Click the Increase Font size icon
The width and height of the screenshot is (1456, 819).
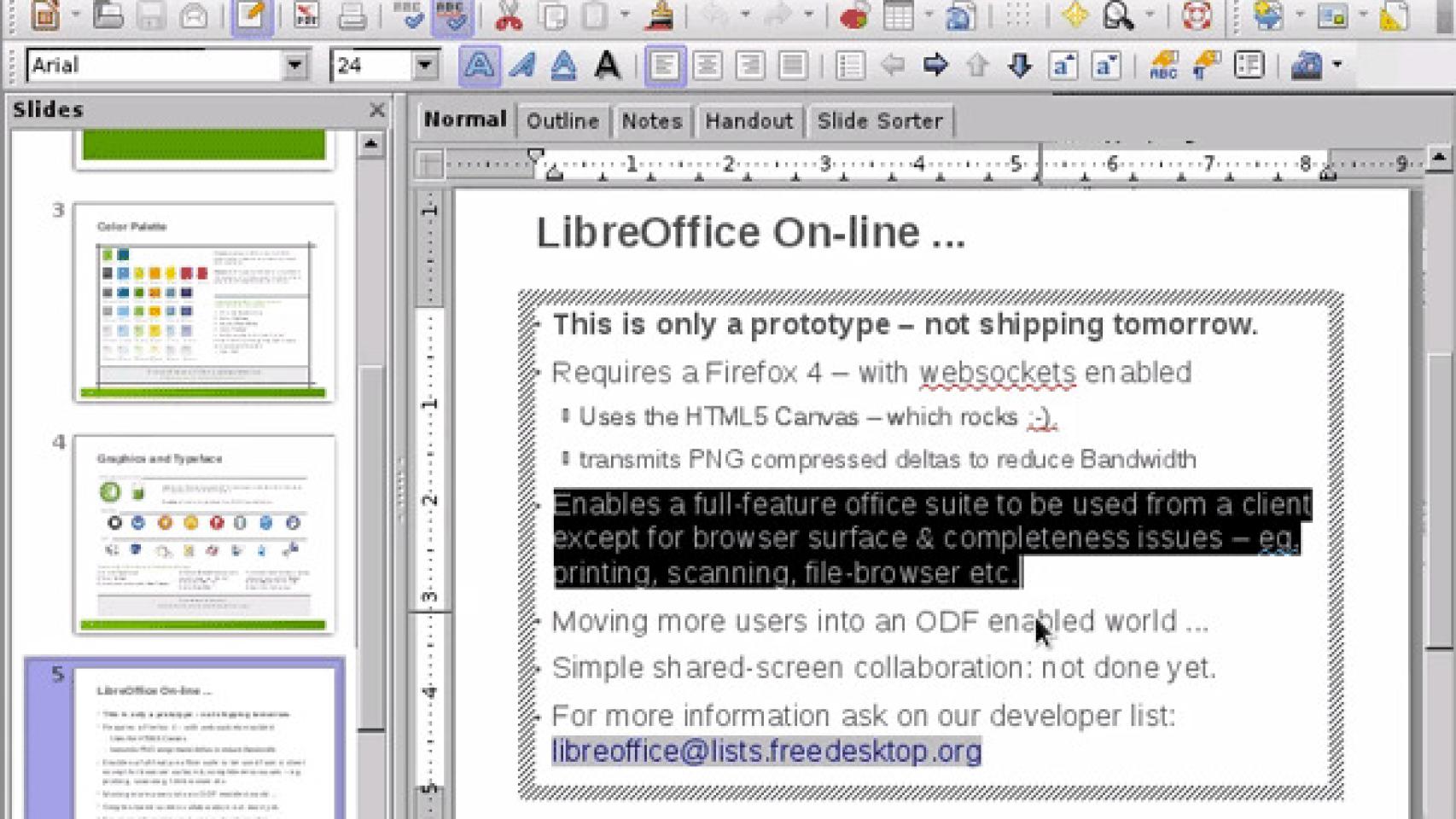pyautogui.click(x=1063, y=66)
